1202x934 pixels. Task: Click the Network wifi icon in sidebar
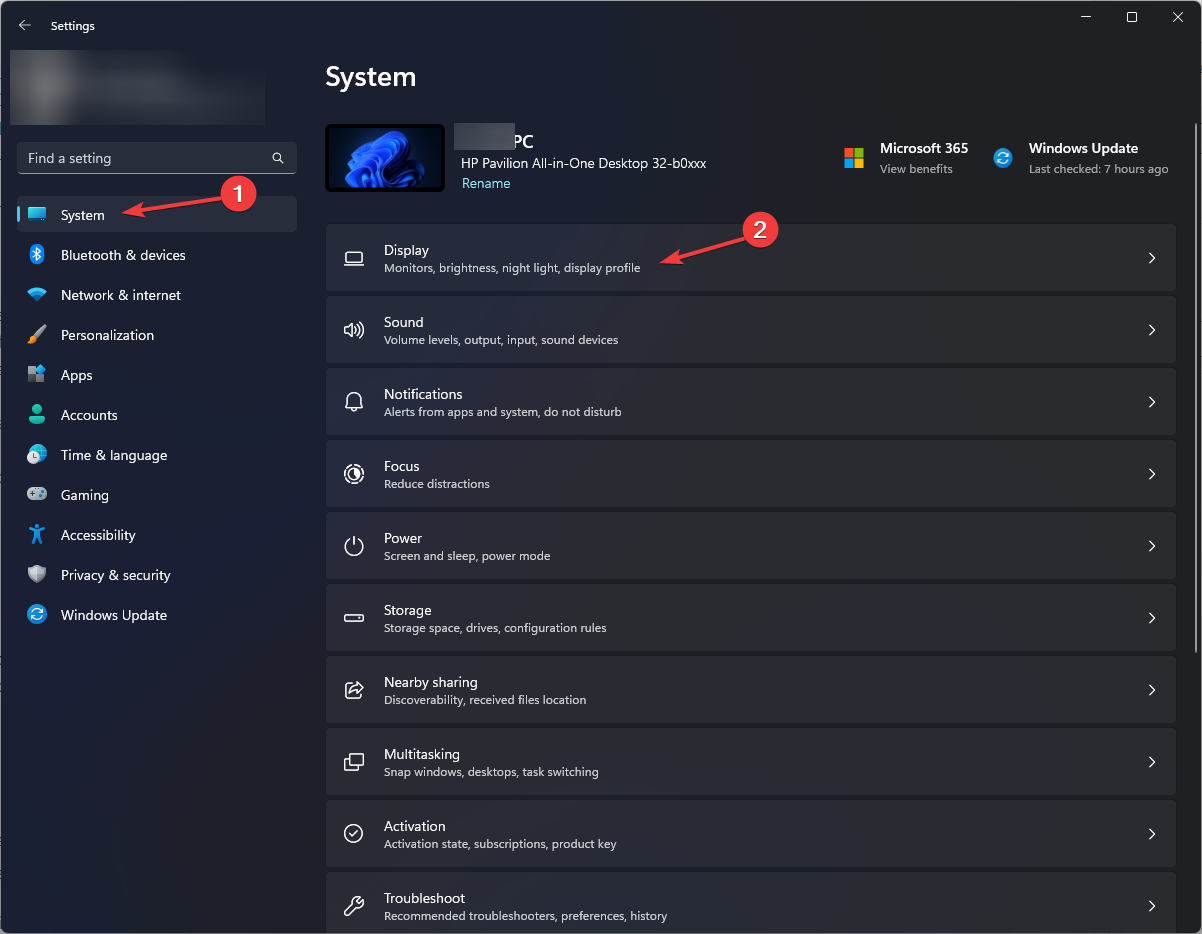(37, 295)
